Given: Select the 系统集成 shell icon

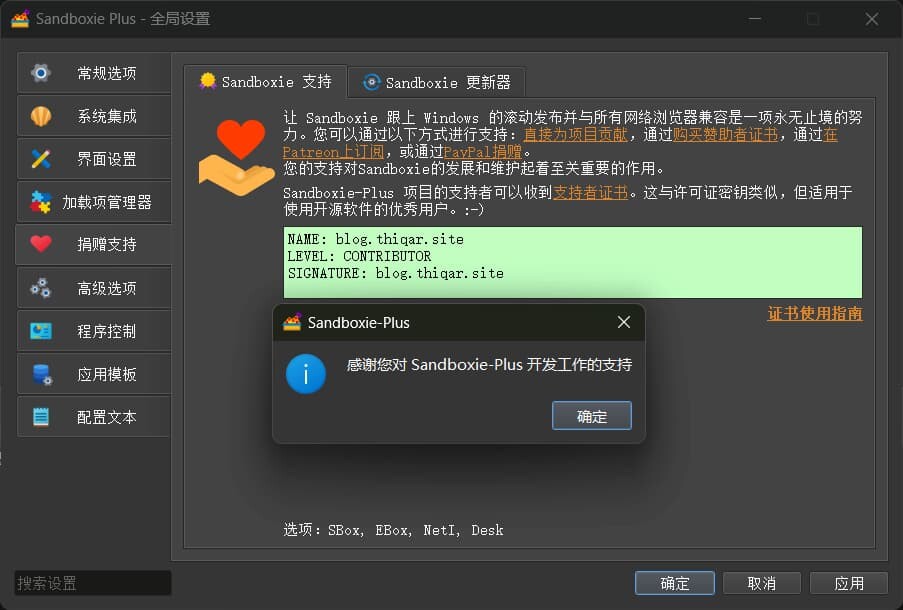Looking at the screenshot, I should [41, 116].
